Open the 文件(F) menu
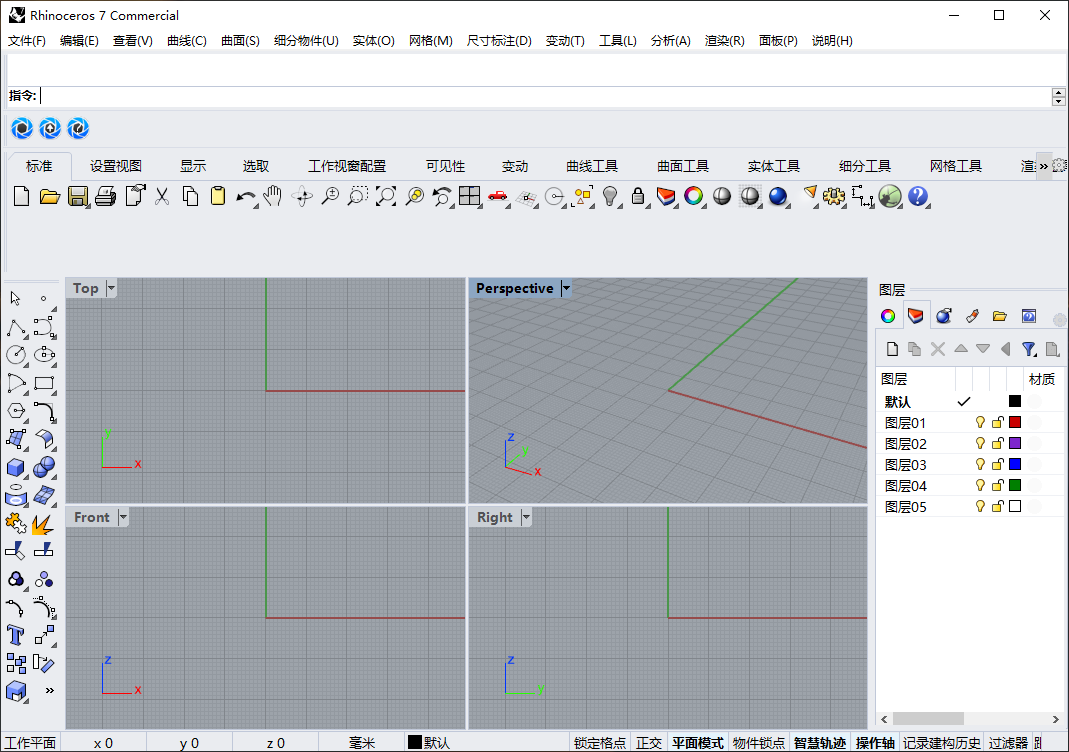 coord(27,41)
